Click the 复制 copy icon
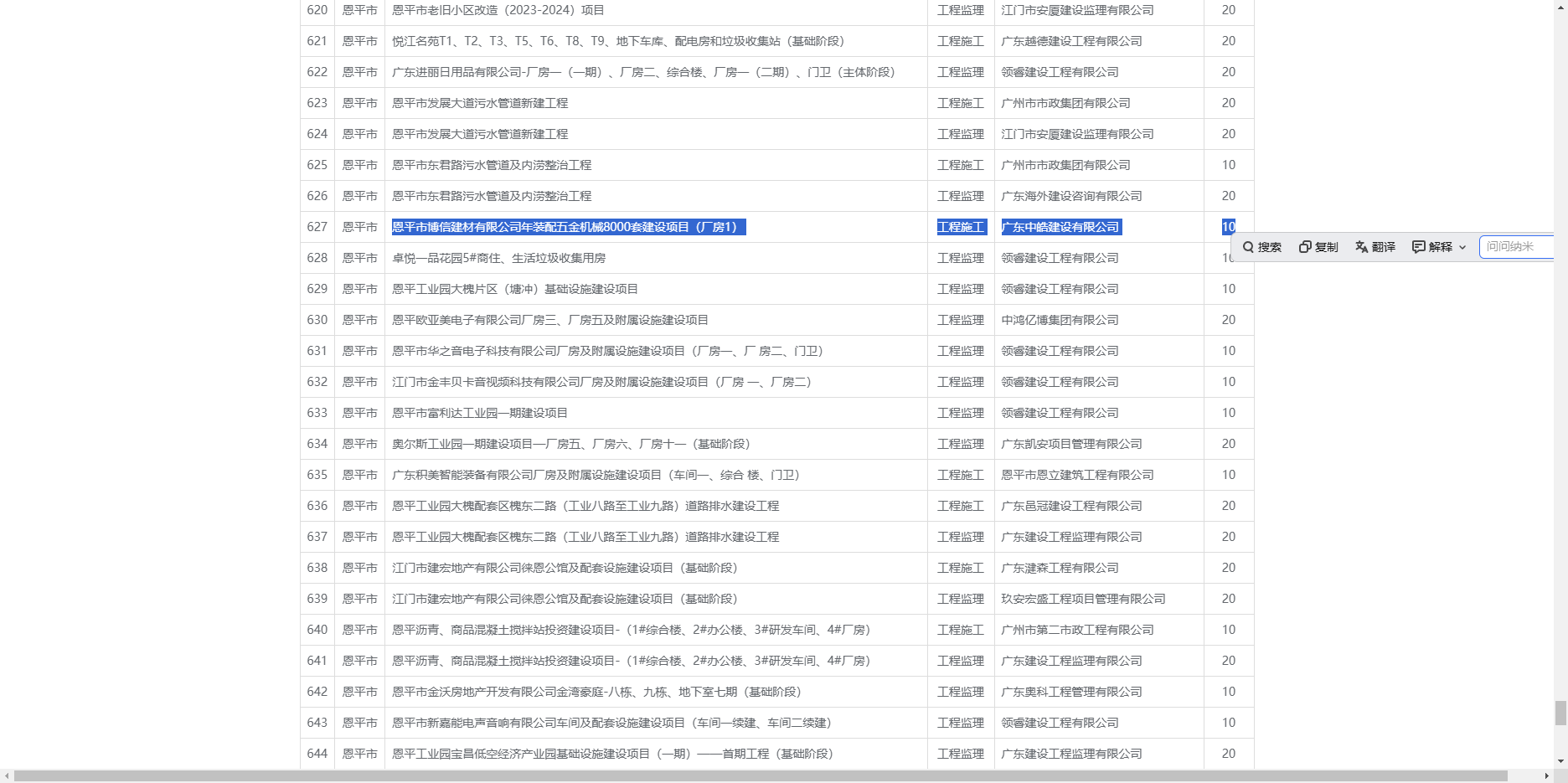 tap(1305, 247)
